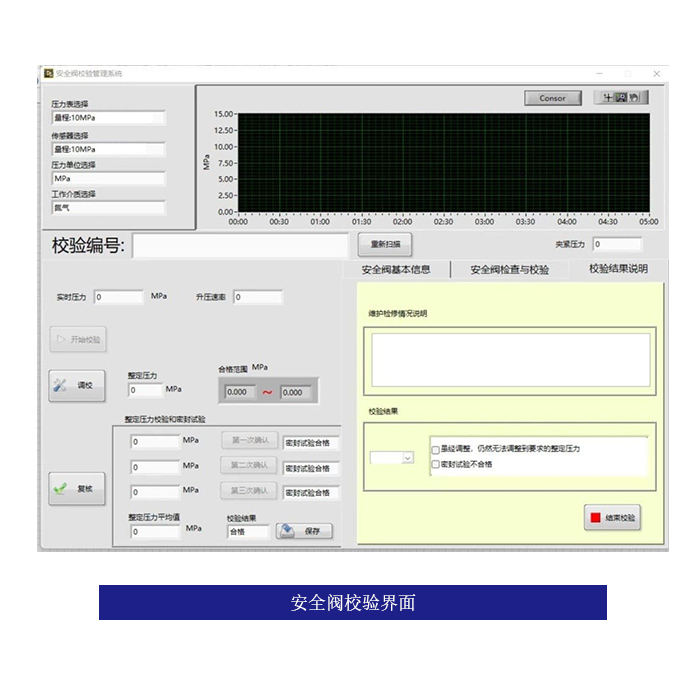Open the 压力表选择 range selector

[108, 118]
